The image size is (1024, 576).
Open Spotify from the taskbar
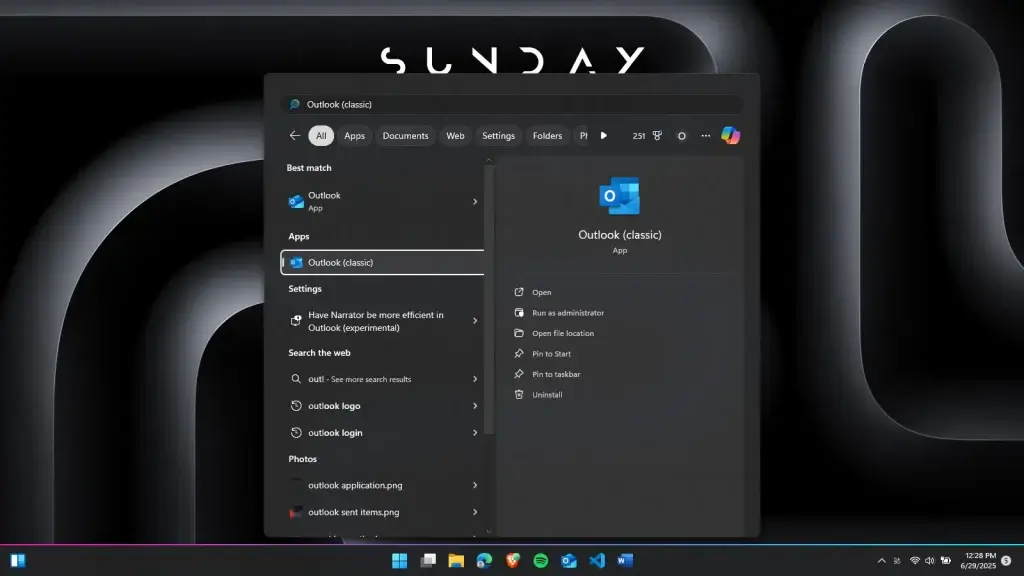point(541,560)
